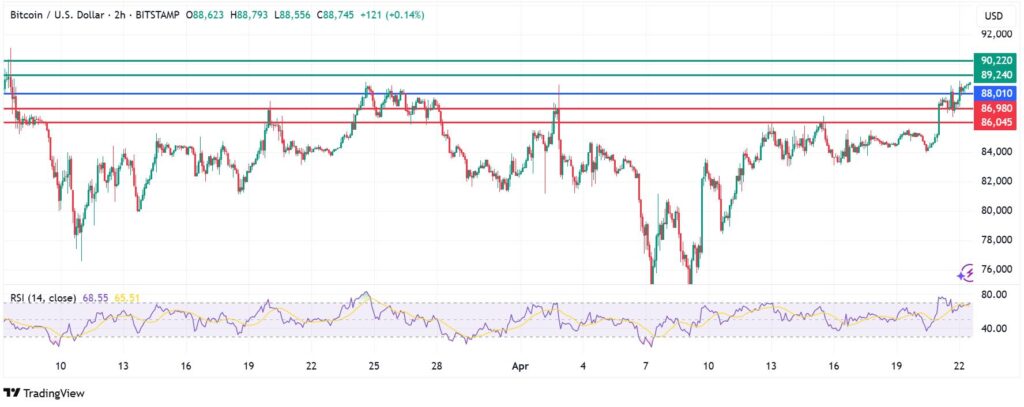Screen dimensions: 1024x407
Task: Click the purple lightning bolt replay icon
Action: point(967,272)
